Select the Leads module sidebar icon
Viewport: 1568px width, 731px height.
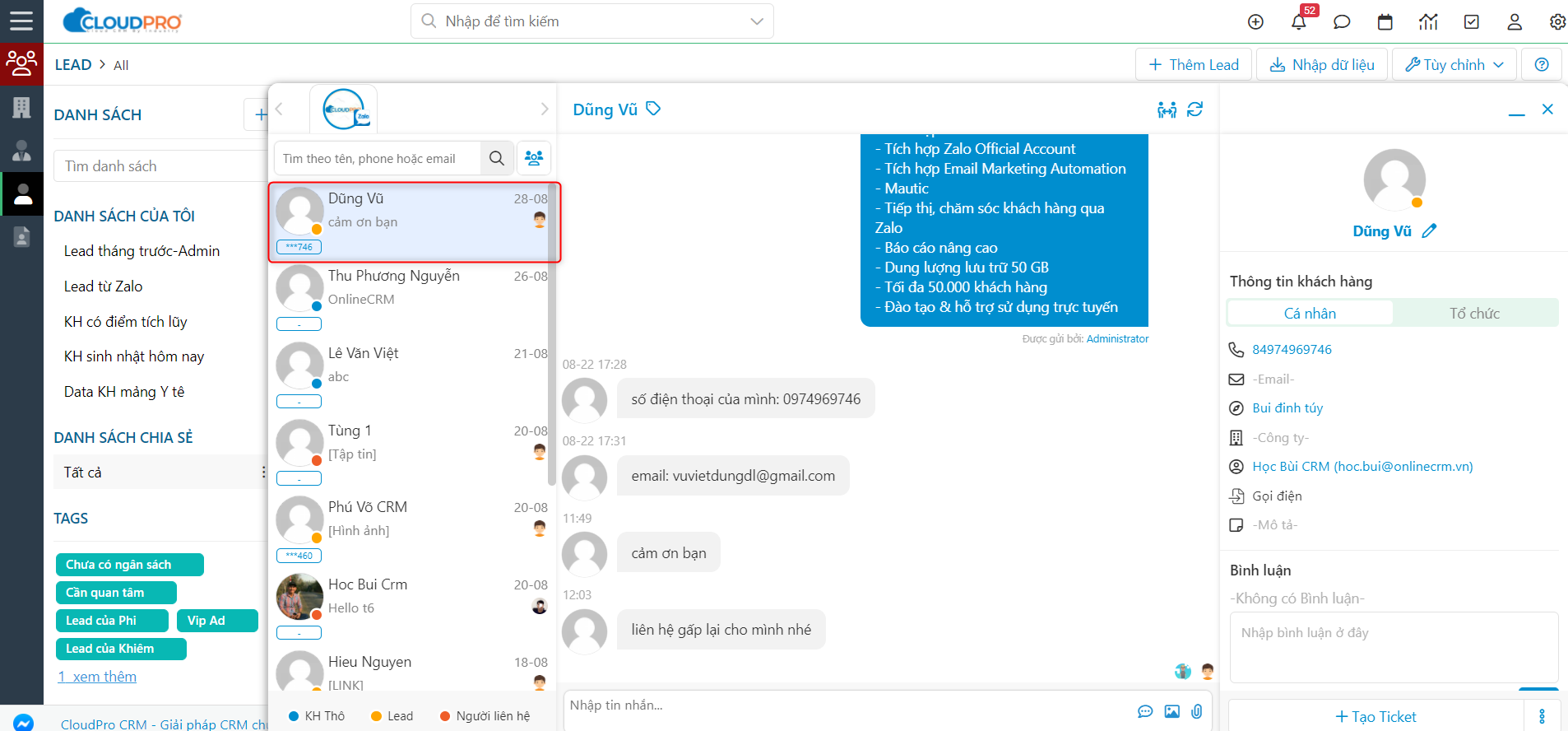coord(21,63)
